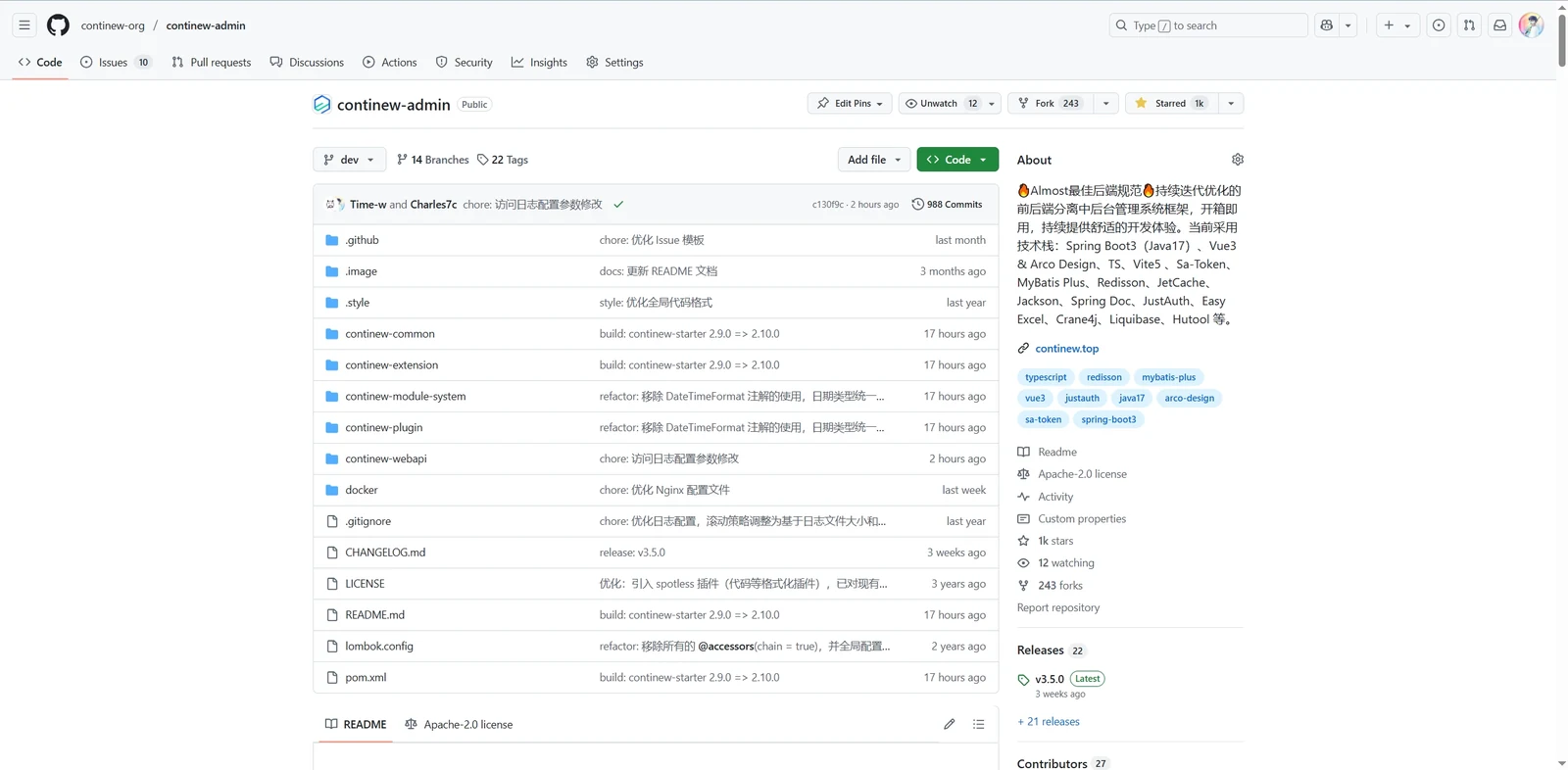Edit the README with pencil icon

(949, 725)
